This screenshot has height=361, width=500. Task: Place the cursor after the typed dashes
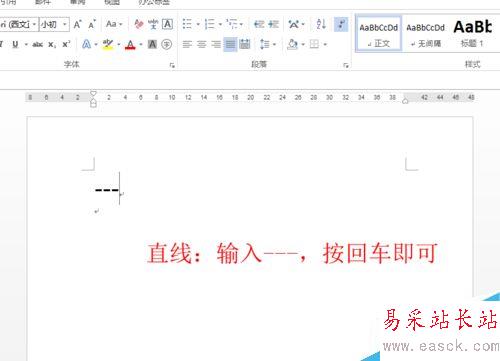tap(119, 190)
